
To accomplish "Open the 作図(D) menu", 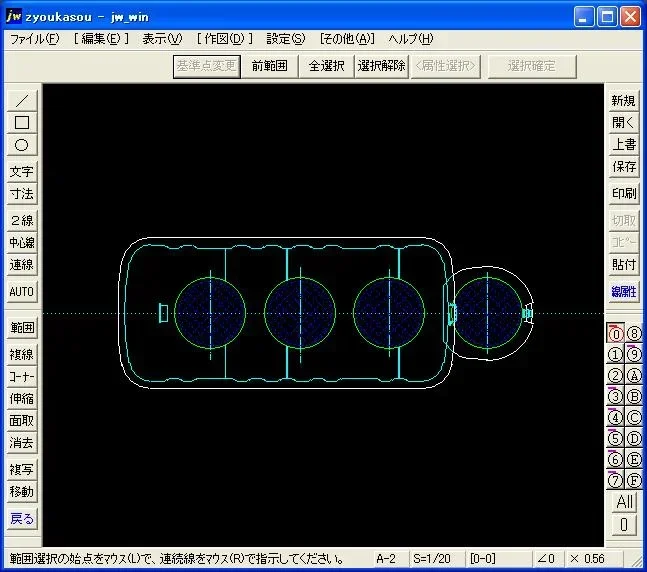I will (224, 39).
